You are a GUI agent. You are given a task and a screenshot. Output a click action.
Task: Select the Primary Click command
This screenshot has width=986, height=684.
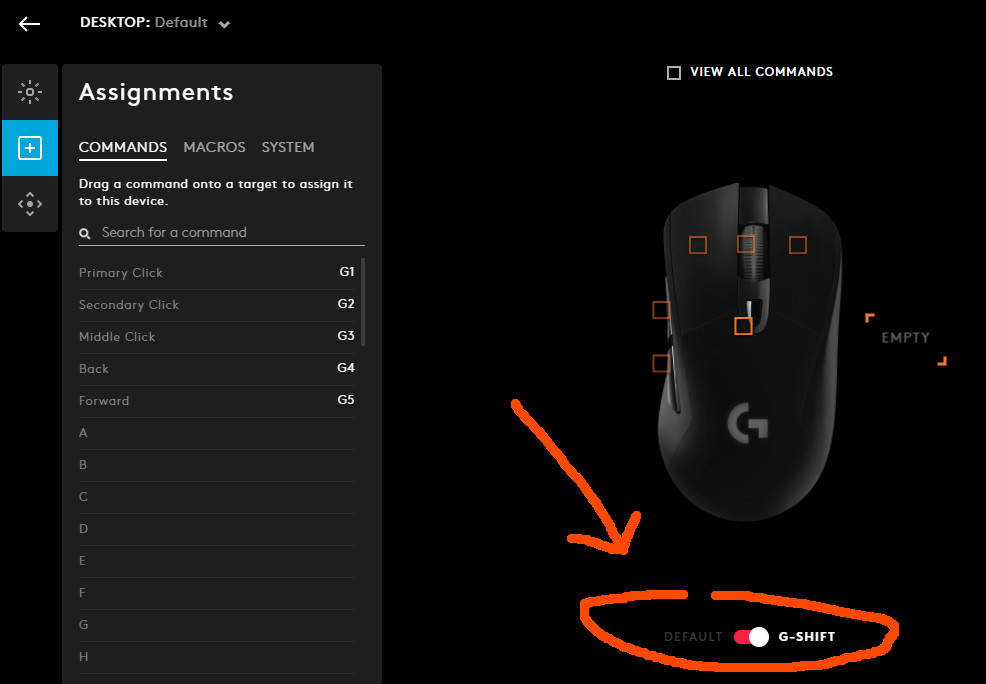click(121, 273)
